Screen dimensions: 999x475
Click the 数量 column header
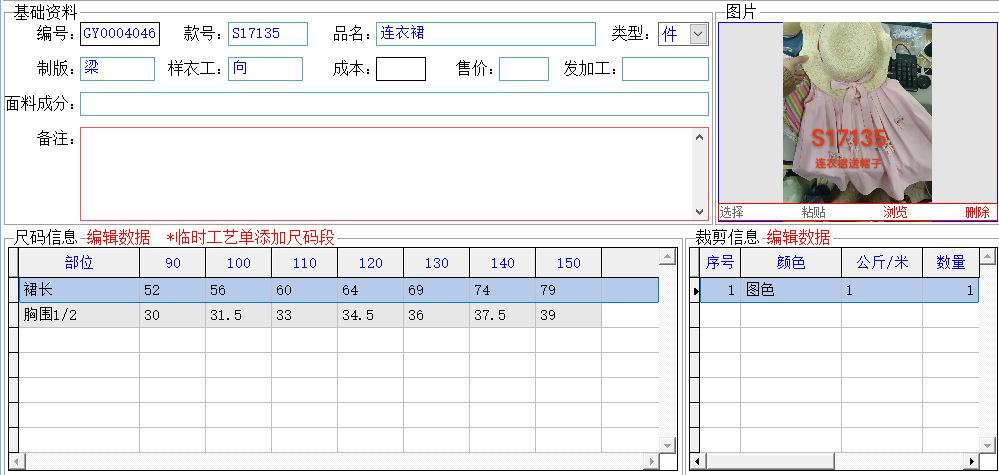(x=951, y=263)
